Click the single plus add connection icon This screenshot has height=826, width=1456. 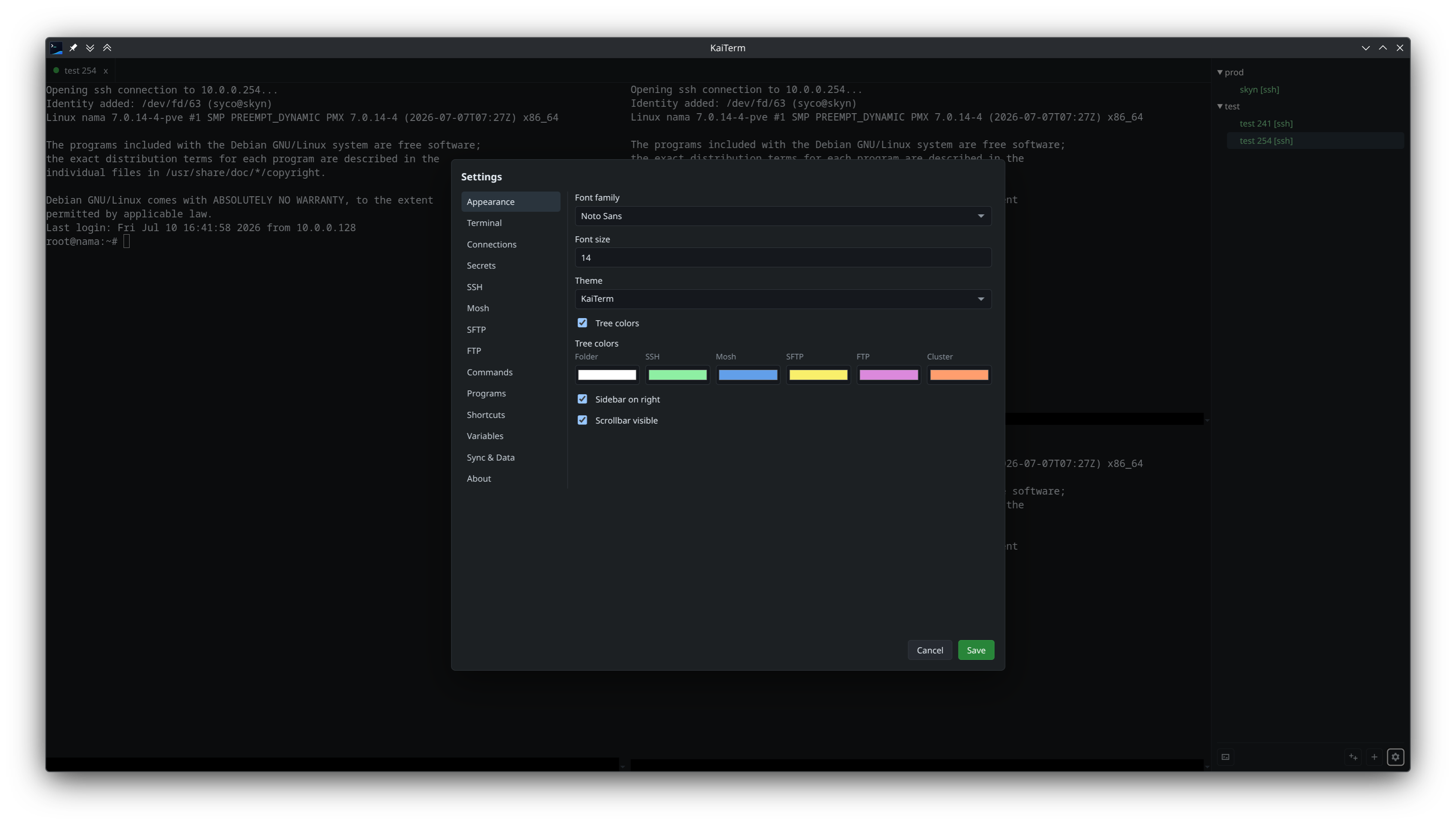(1374, 757)
